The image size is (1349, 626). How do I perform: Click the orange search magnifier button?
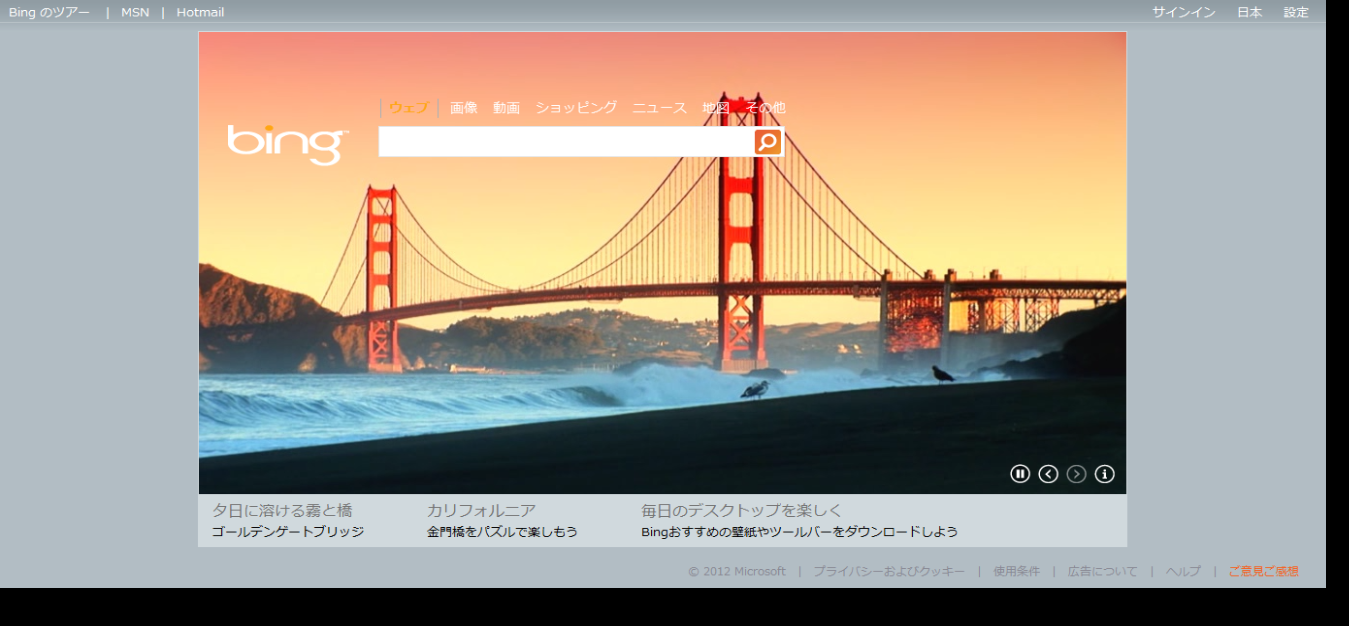click(767, 142)
